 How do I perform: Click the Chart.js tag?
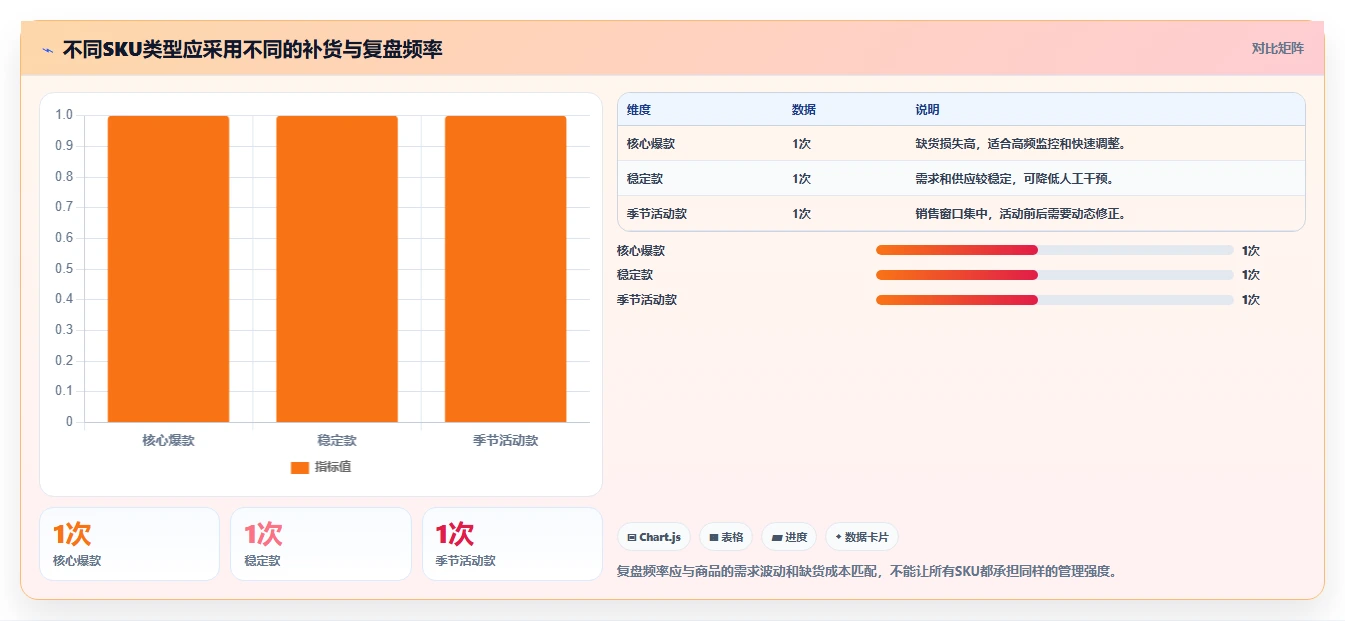pyautogui.click(x=654, y=537)
